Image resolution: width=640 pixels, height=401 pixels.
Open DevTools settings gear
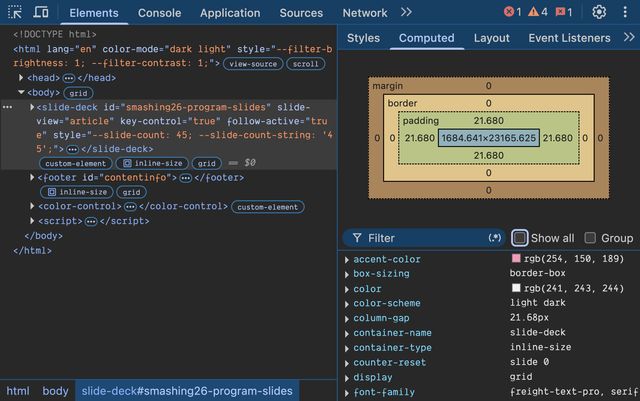(x=599, y=12)
